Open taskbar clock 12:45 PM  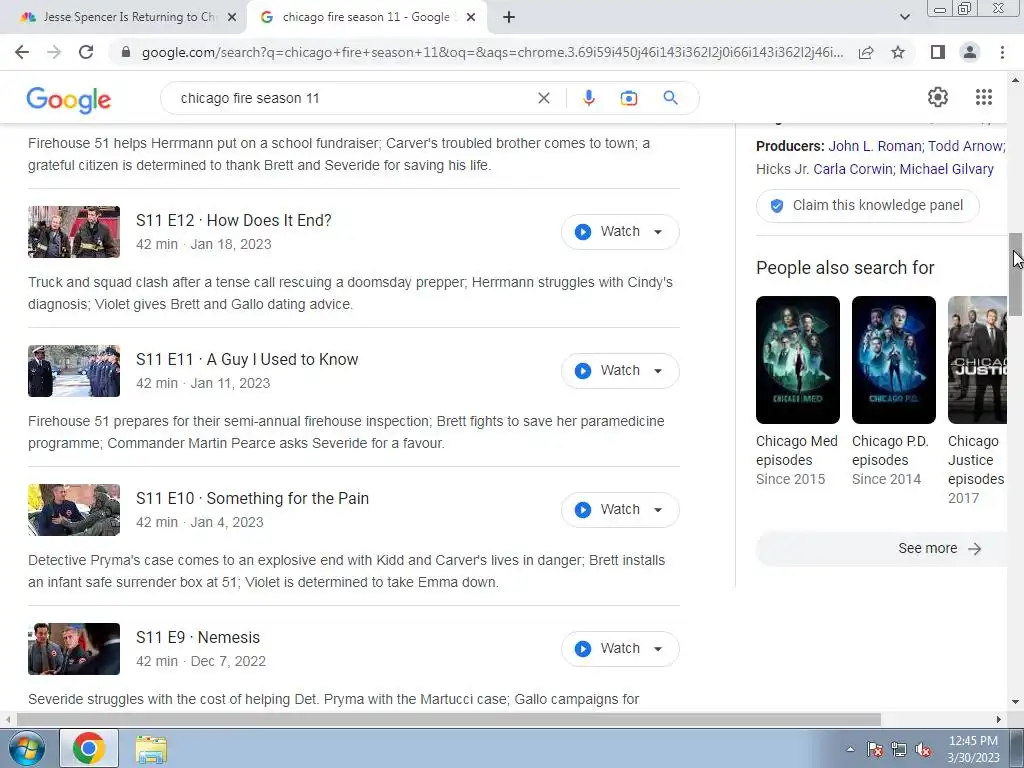click(x=973, y=749)
